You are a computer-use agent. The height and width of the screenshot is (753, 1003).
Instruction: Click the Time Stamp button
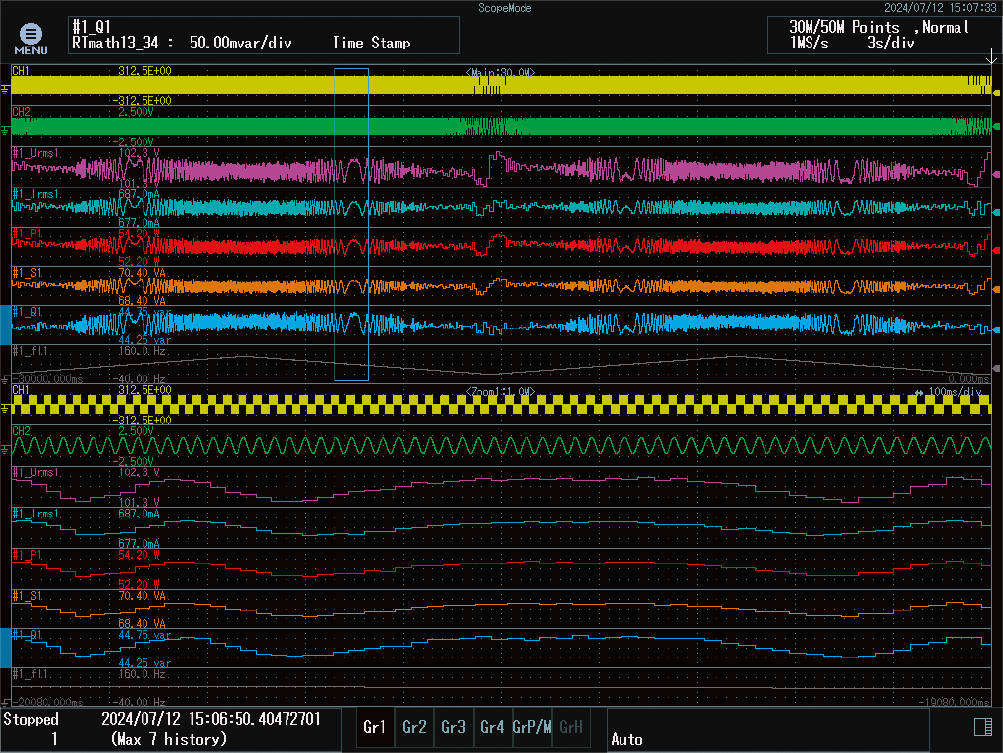pos(372,43)
